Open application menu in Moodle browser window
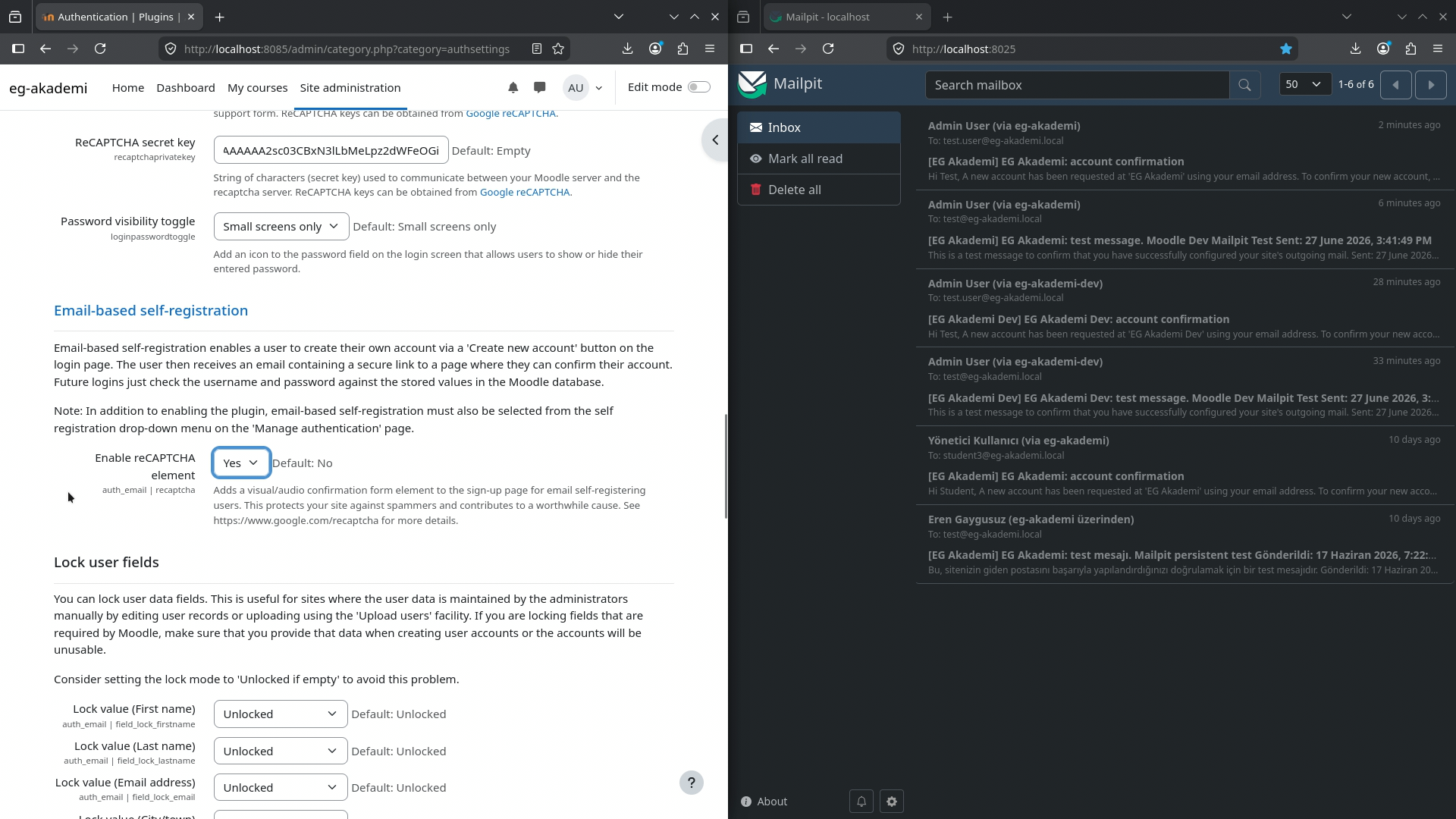 [710, 49]
